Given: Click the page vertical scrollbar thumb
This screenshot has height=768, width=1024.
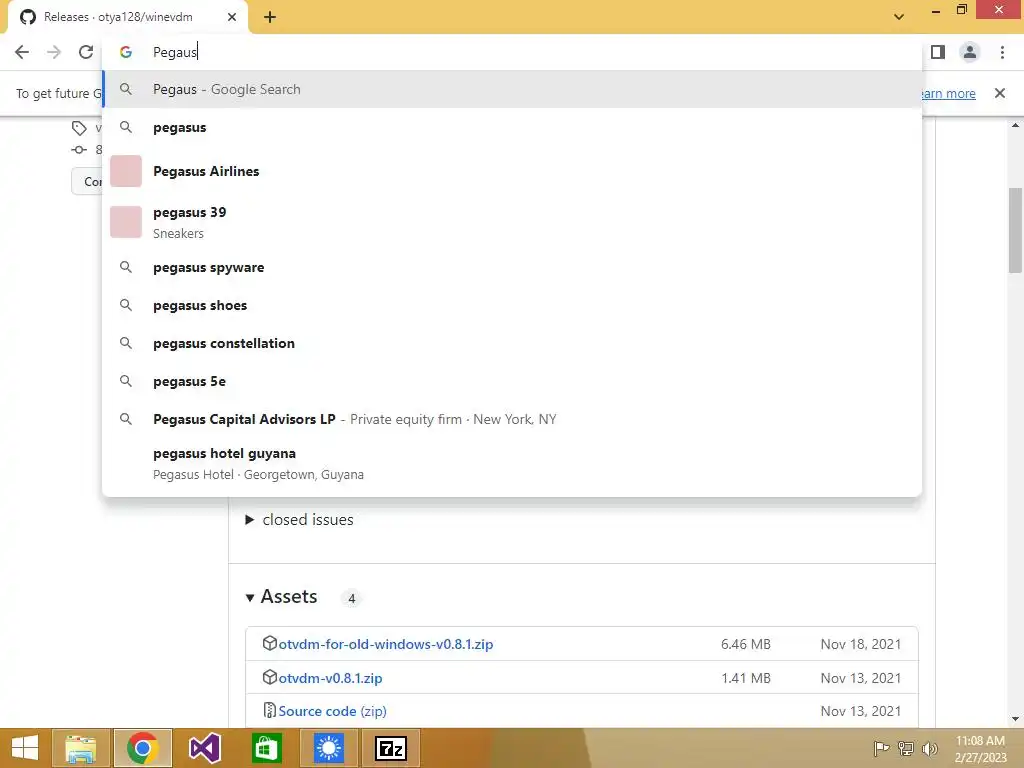Looking at the screenshot, I should click(1015, 230).
